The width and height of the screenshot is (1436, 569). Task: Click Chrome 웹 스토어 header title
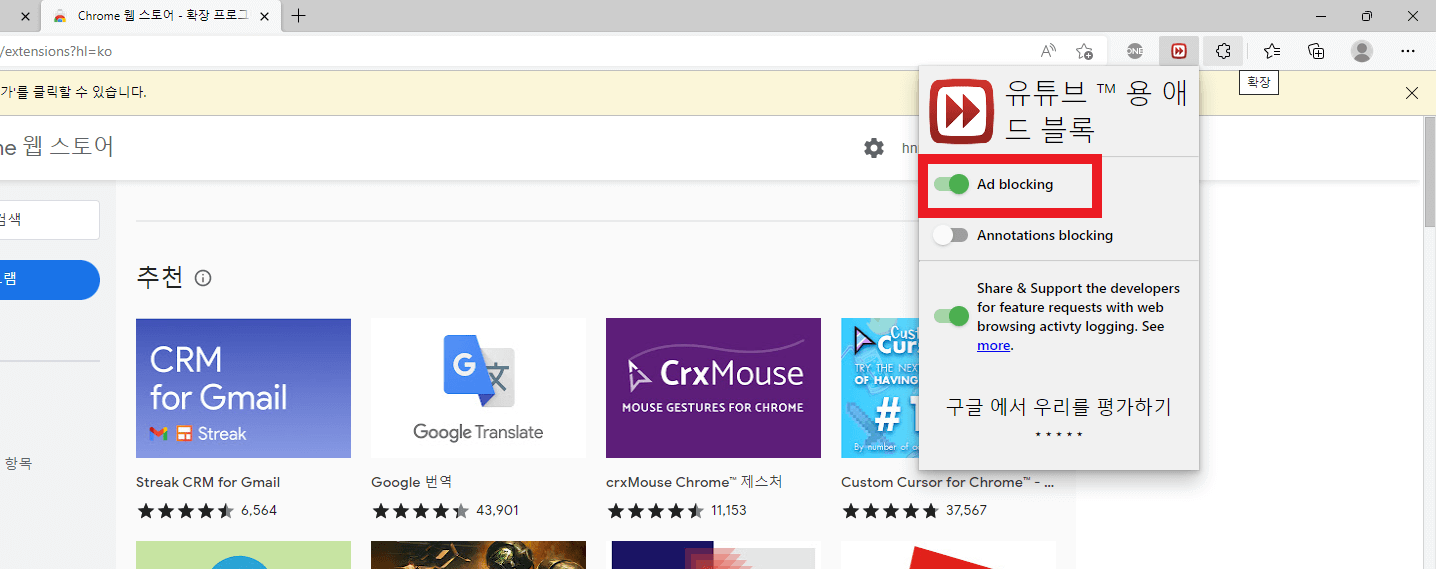tap(57, 147)
